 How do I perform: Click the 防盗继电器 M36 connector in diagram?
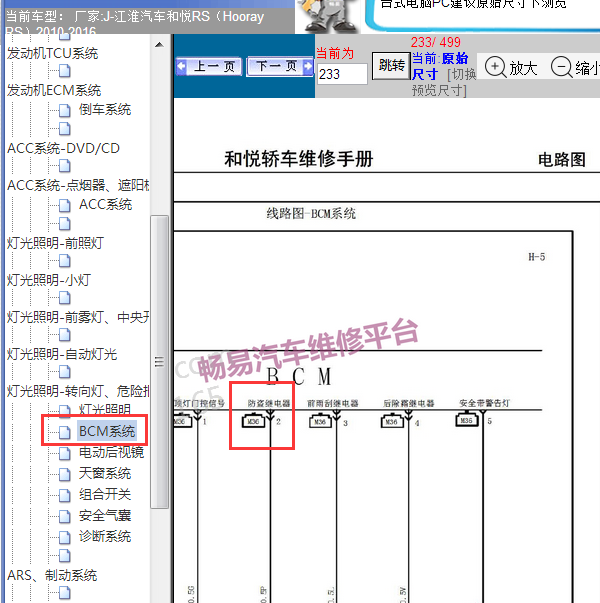click(x=253, y=421)
